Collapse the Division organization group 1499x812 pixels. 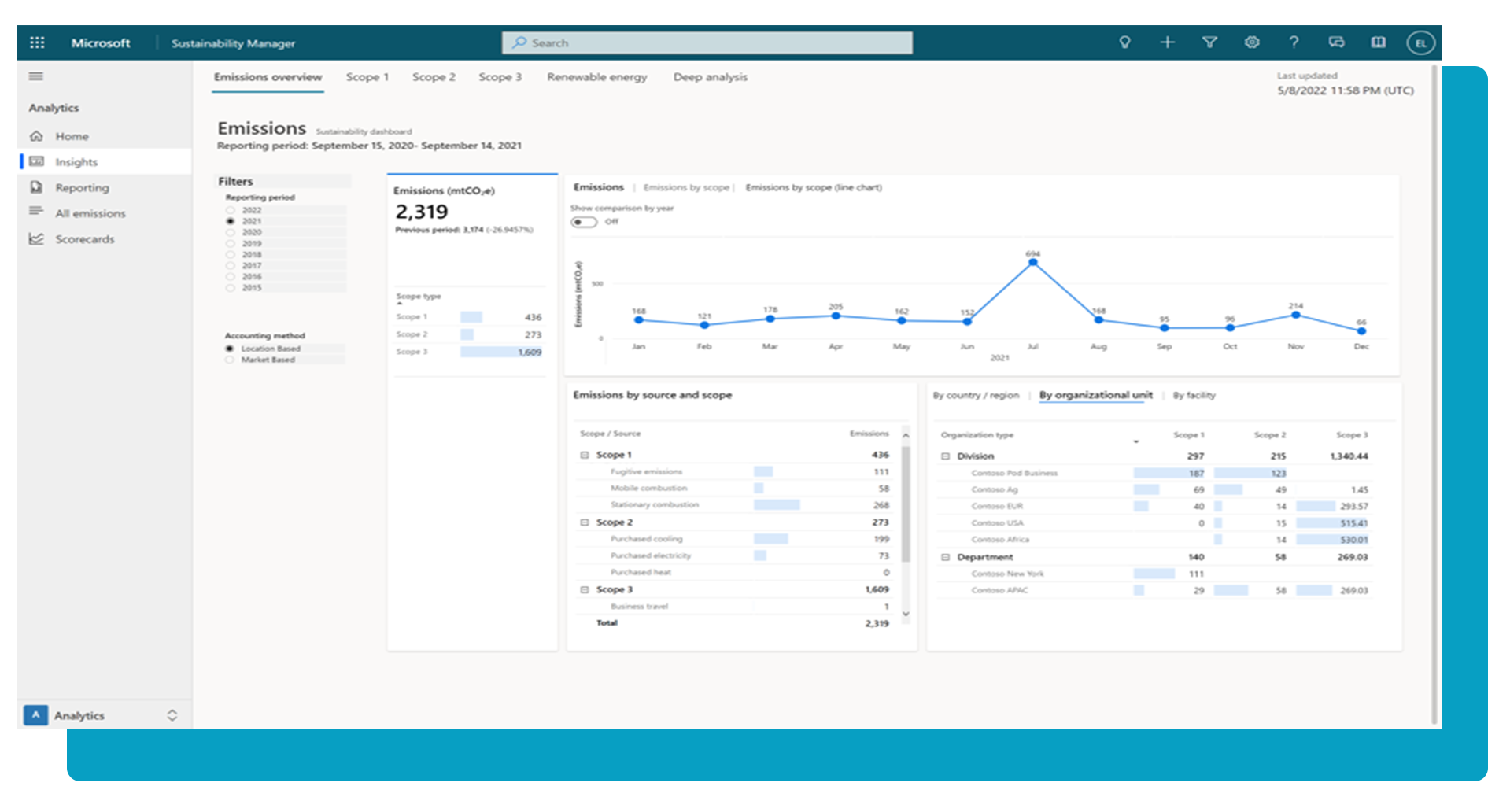click(x=945, y=456)
